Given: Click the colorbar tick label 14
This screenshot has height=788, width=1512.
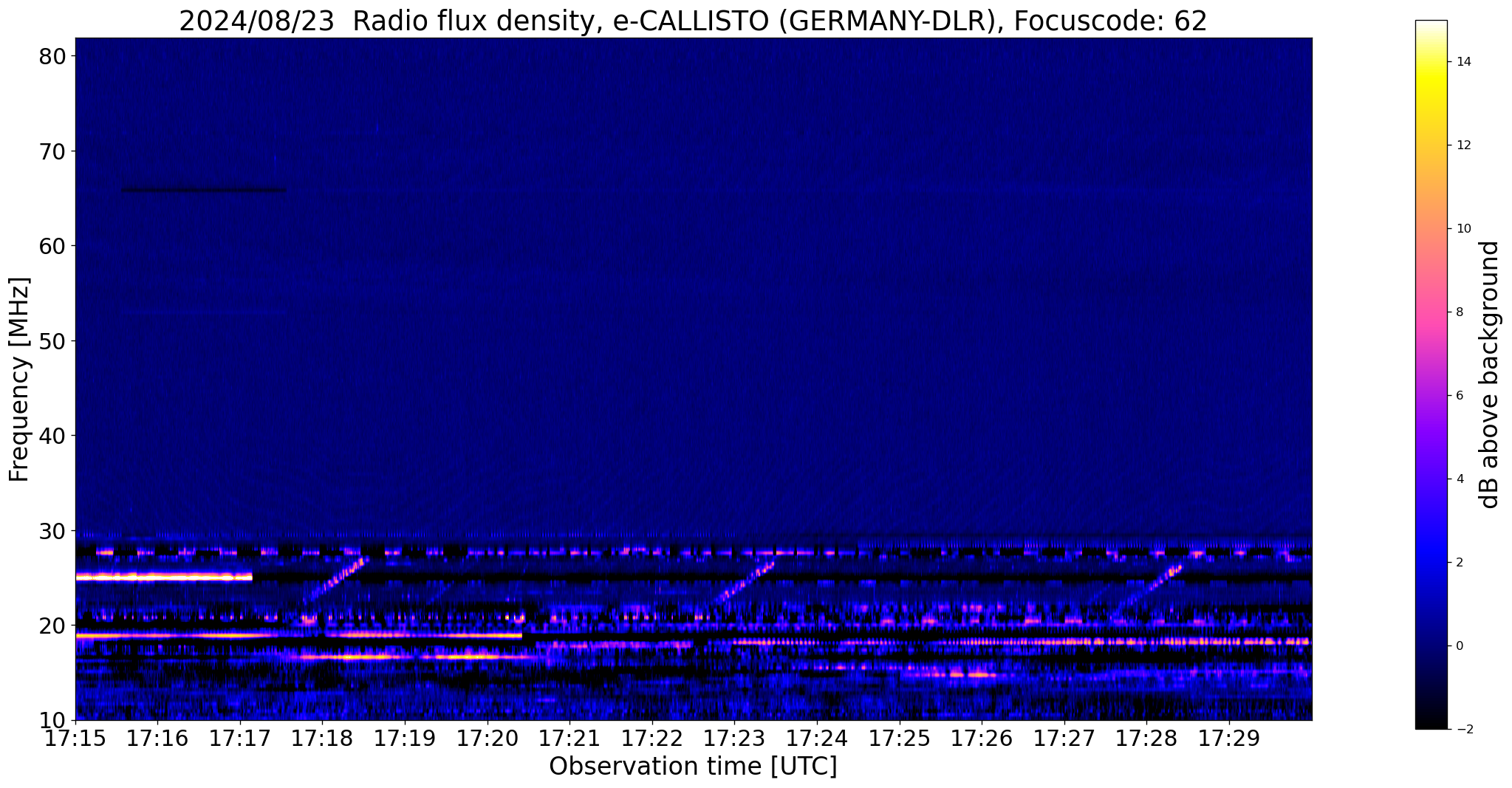Looking at the screenshot, I should [1464, 62].
